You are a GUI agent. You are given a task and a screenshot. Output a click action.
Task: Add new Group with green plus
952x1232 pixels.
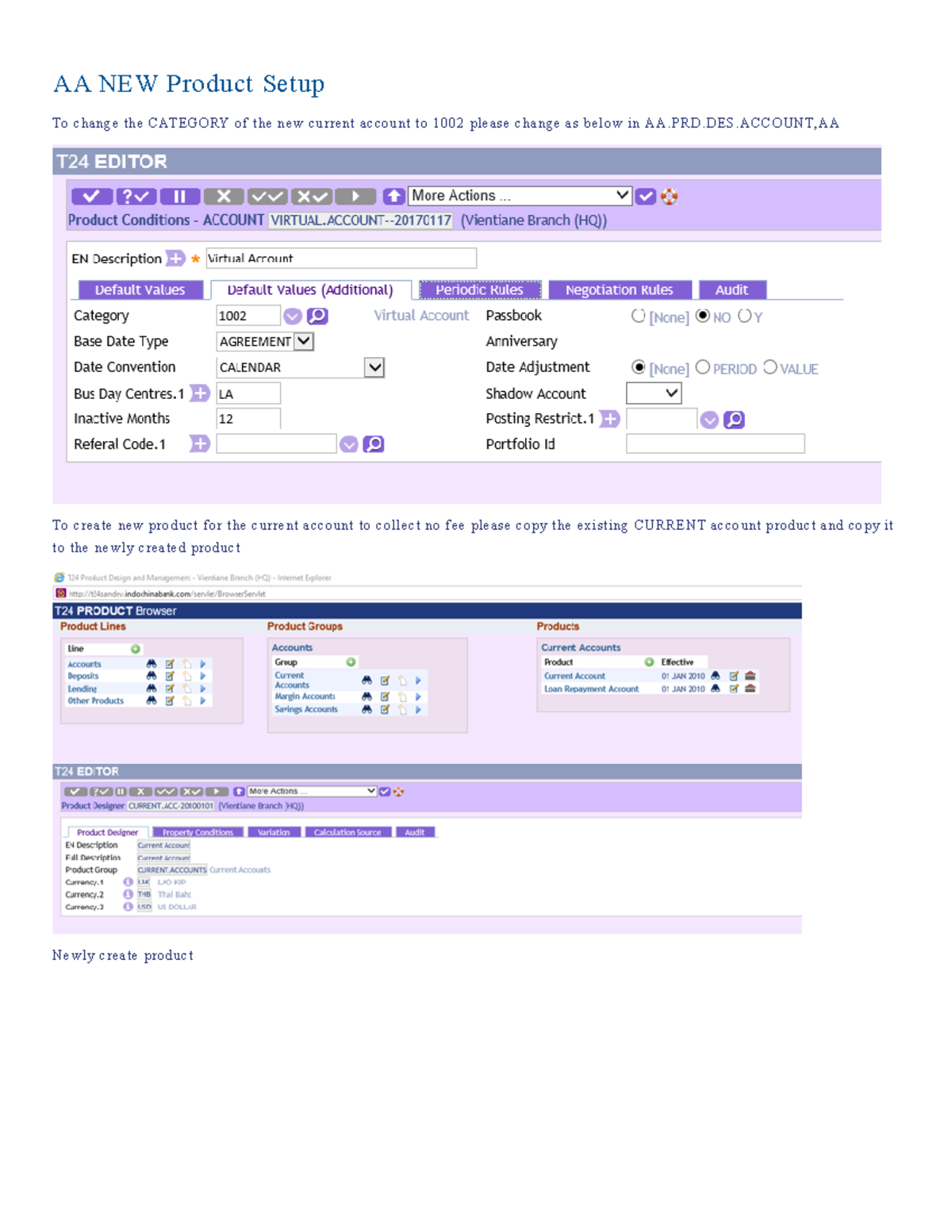coord(351,662)
